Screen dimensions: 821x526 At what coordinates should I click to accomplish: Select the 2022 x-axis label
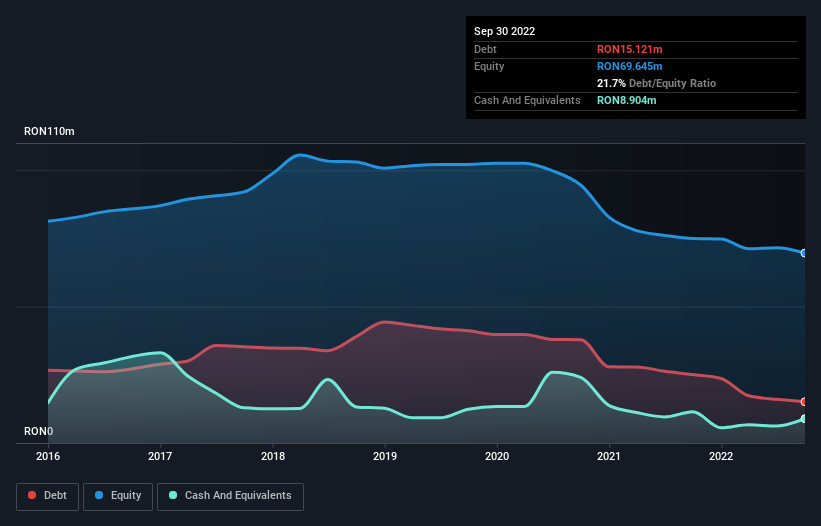coord(721,456)
